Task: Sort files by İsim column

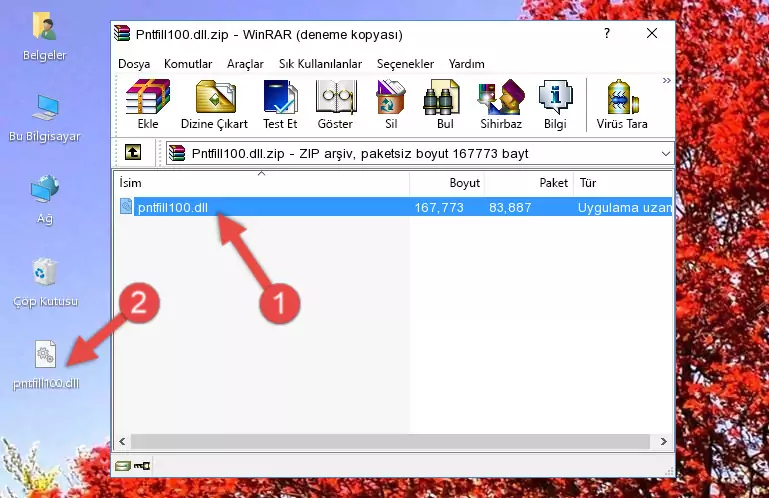Action: pos(262,183)
